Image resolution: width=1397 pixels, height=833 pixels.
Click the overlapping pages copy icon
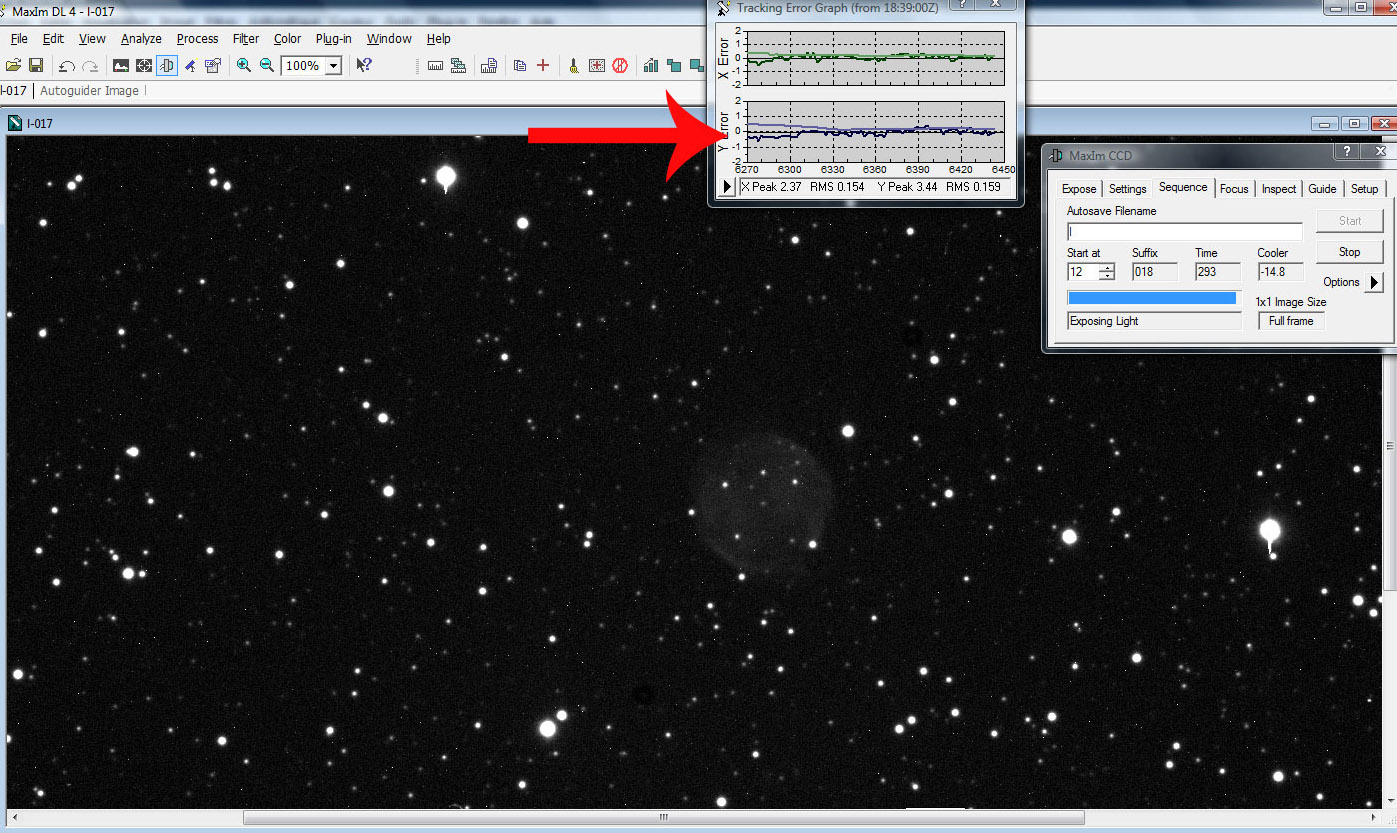click(520, 66)
